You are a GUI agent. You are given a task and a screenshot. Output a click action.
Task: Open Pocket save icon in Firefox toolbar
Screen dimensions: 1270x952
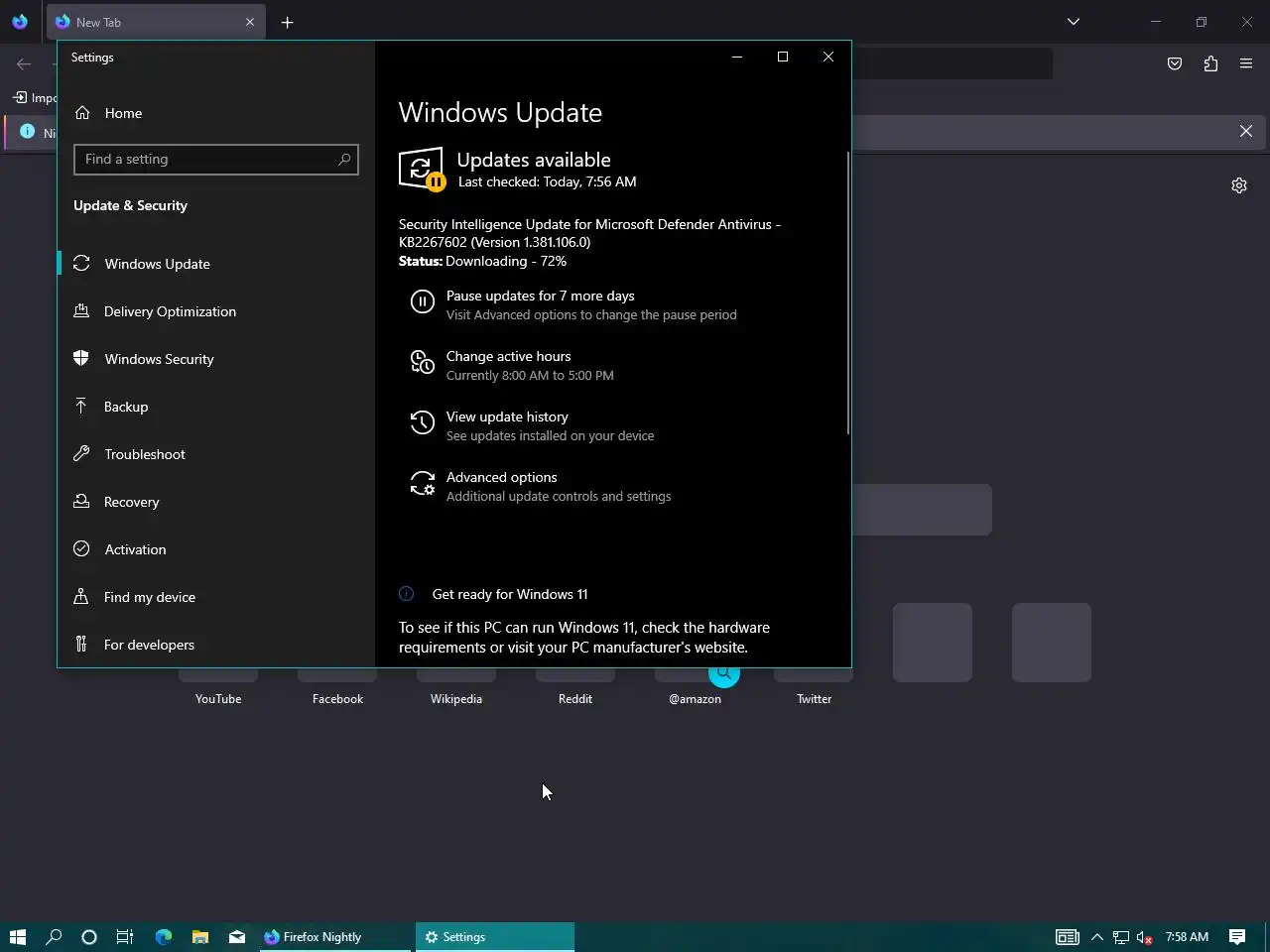pyautogui.click(x=1175, y=63)
